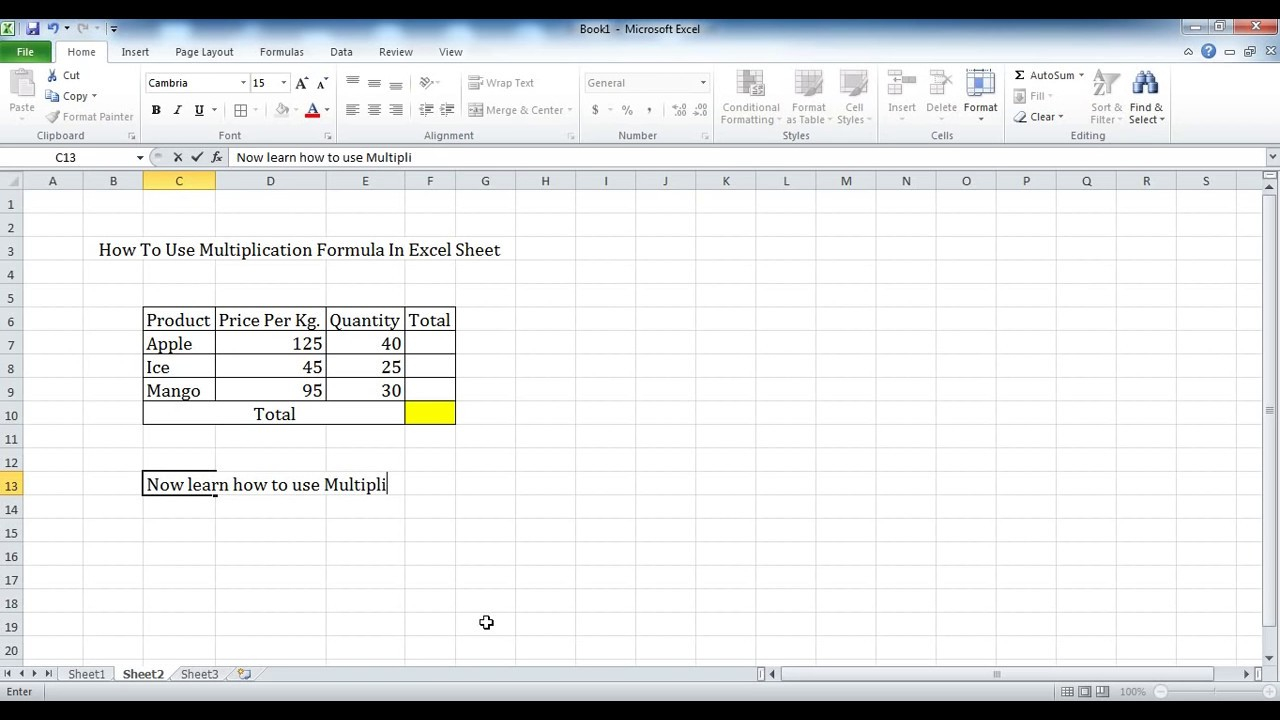Click Cell Styles button
Viewport: 1280px width, 720px height.
pyautogui.click(x=854, y=97)
